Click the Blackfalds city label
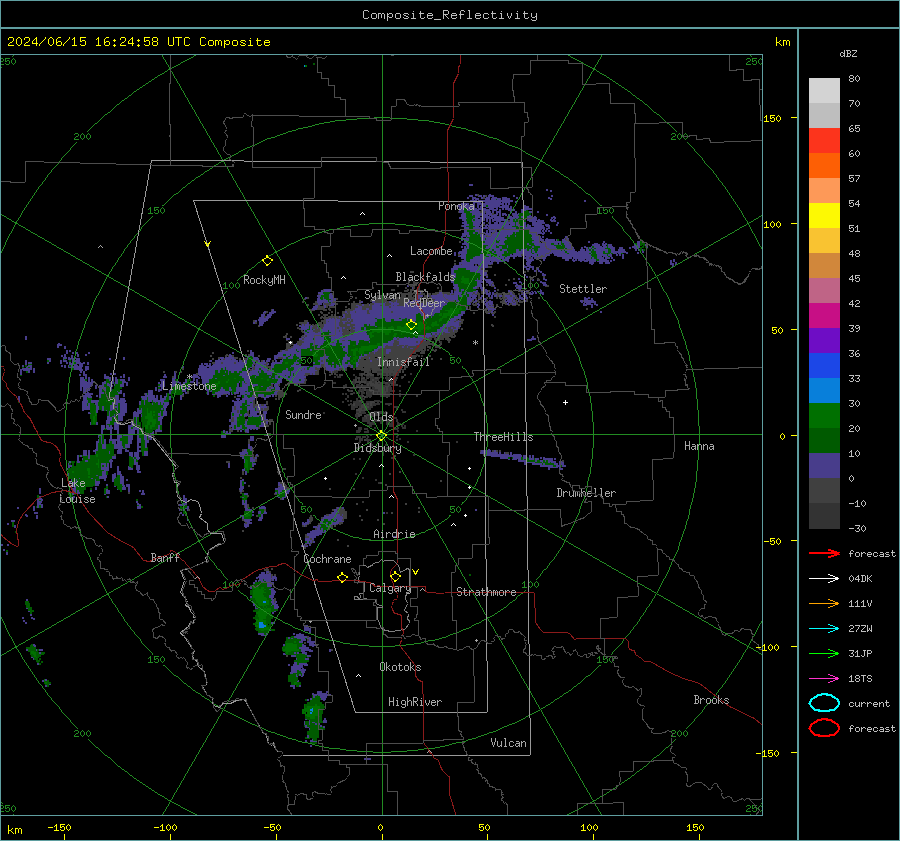Image resolution: width=900 pixels, height=841 pixels. 425,277
